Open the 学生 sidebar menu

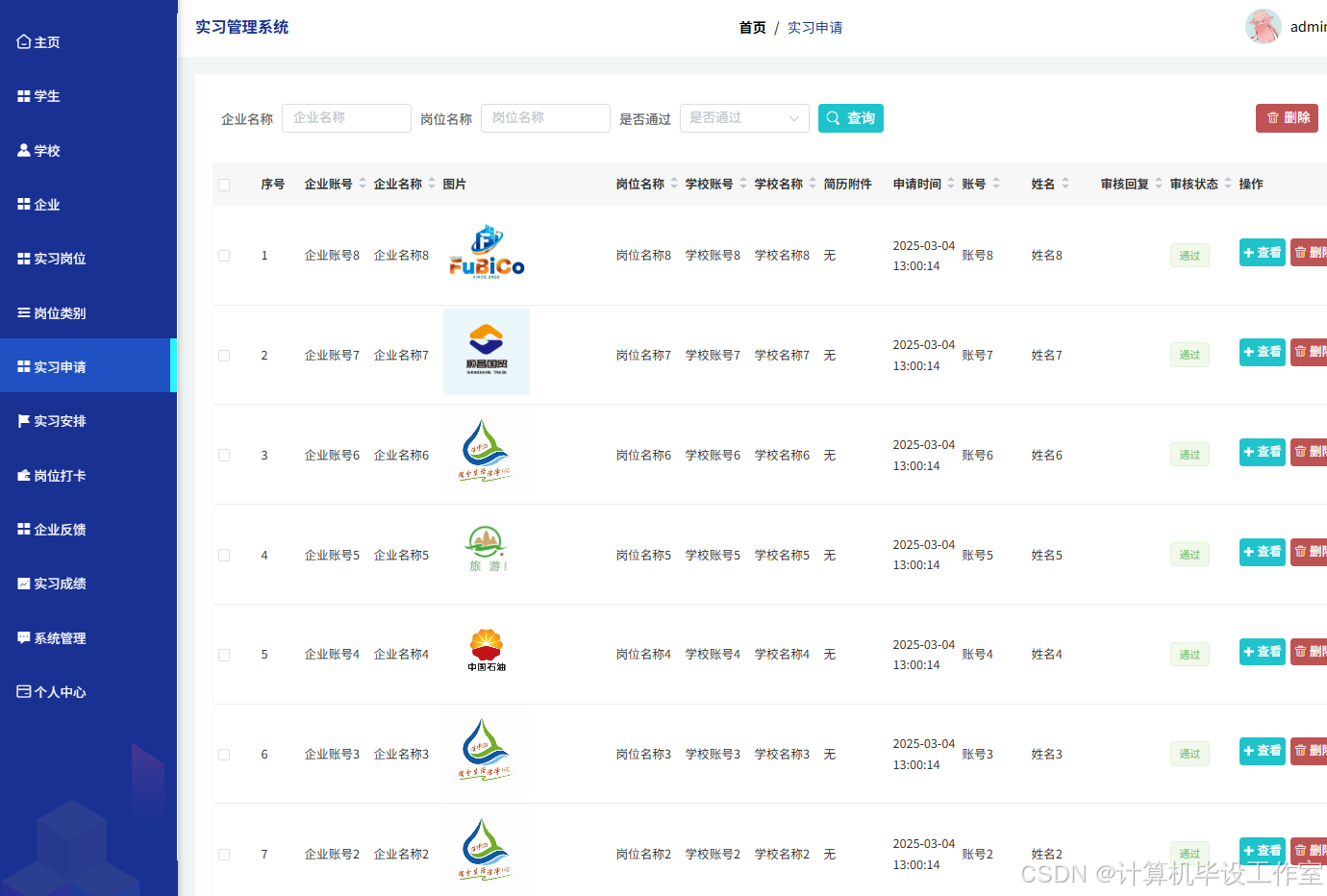coord(88,96)
